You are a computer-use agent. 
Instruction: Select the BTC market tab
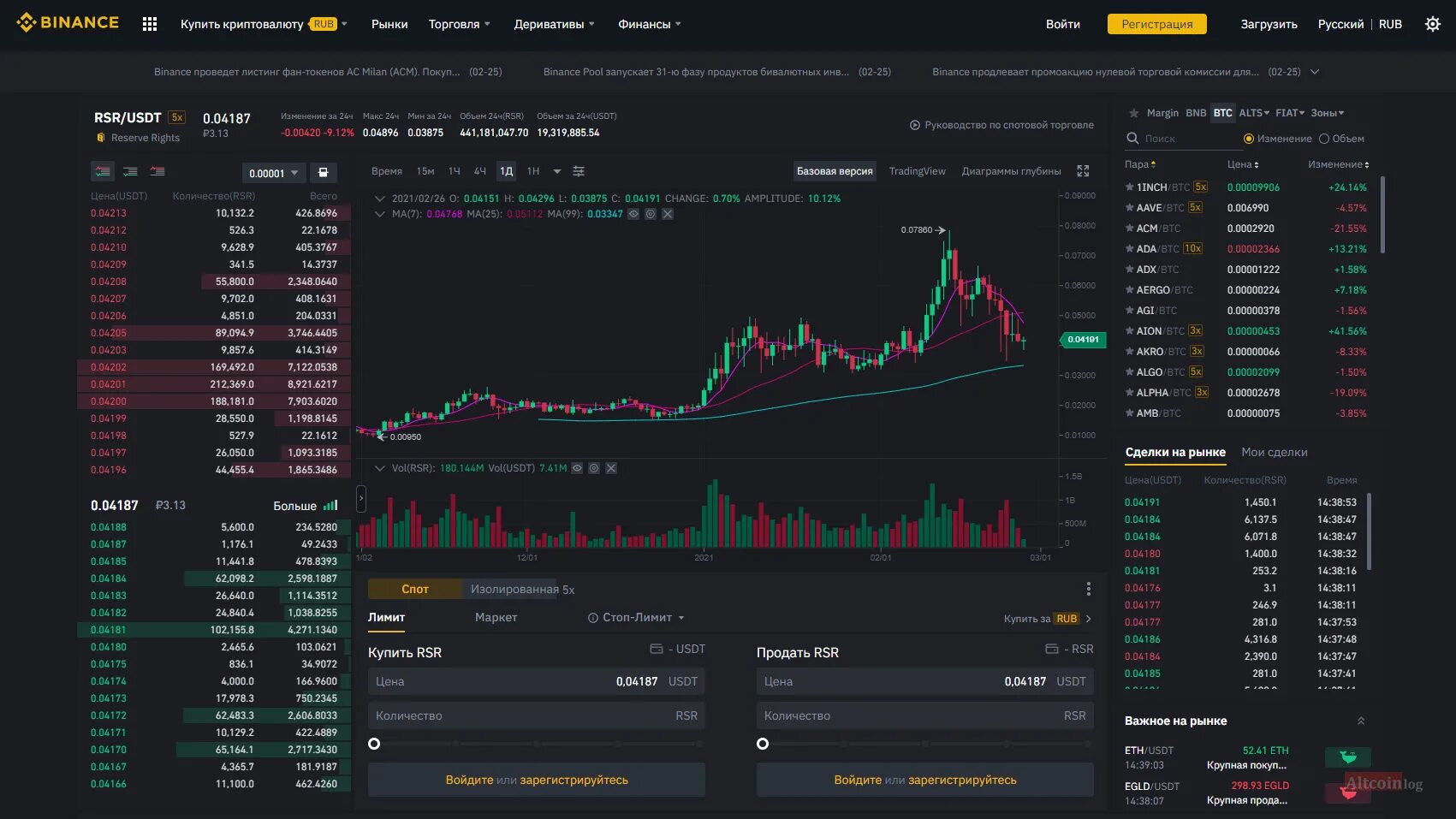(1223, 113)
